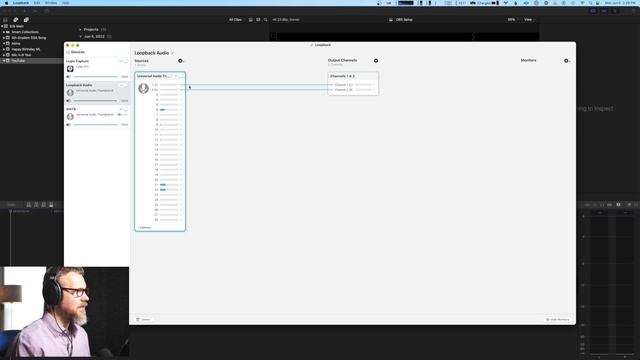Mute the Logic Capture device with its speaker icon

tap(69, 77)
